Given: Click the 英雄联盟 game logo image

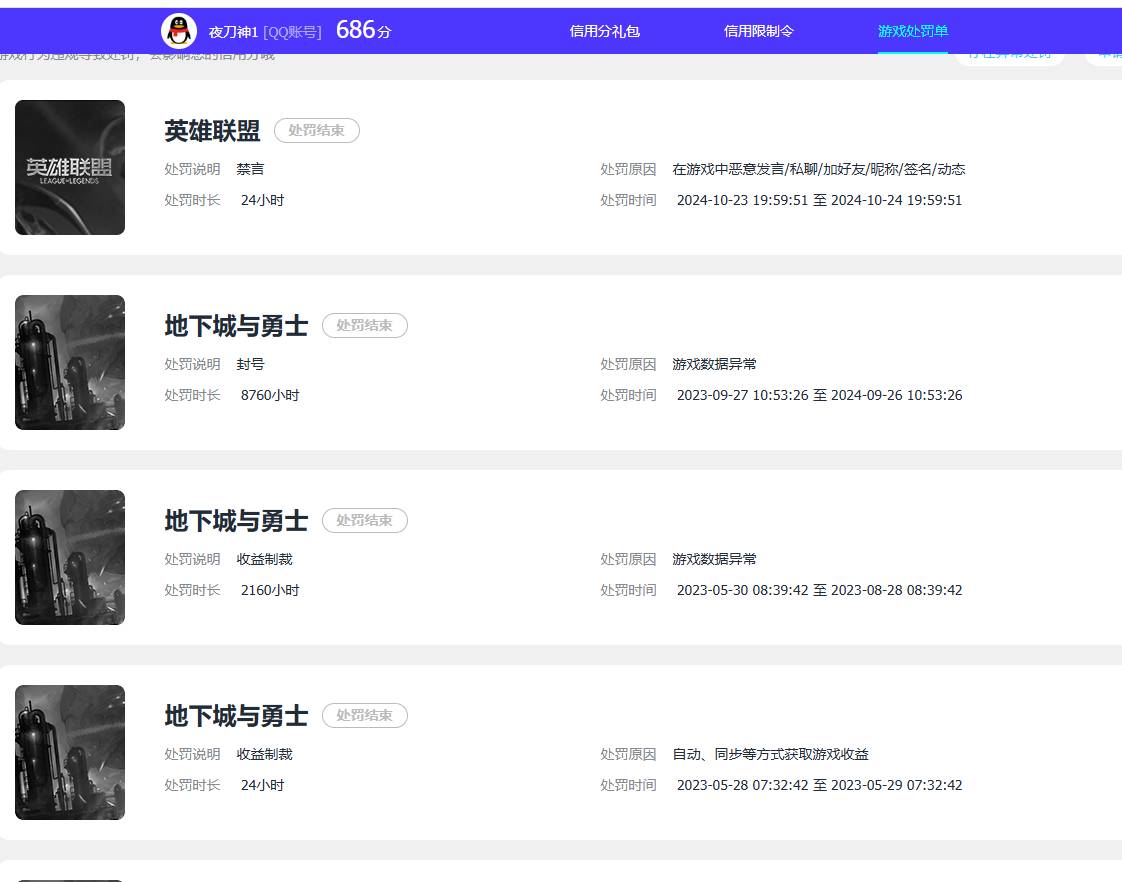Looking at the screenshot, I should click(x=69, y=166).
